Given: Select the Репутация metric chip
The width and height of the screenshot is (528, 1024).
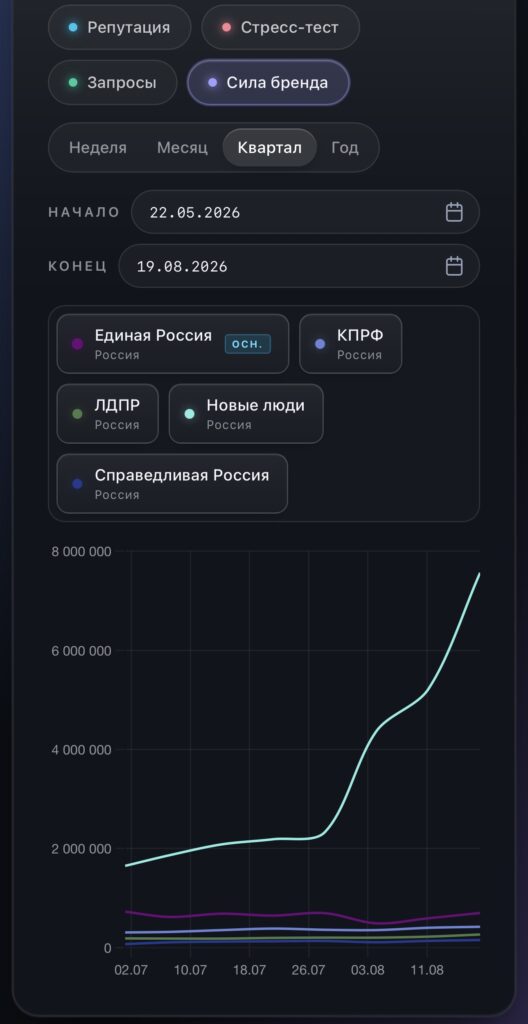Looking at the screenshot, I should pos(120,27).
